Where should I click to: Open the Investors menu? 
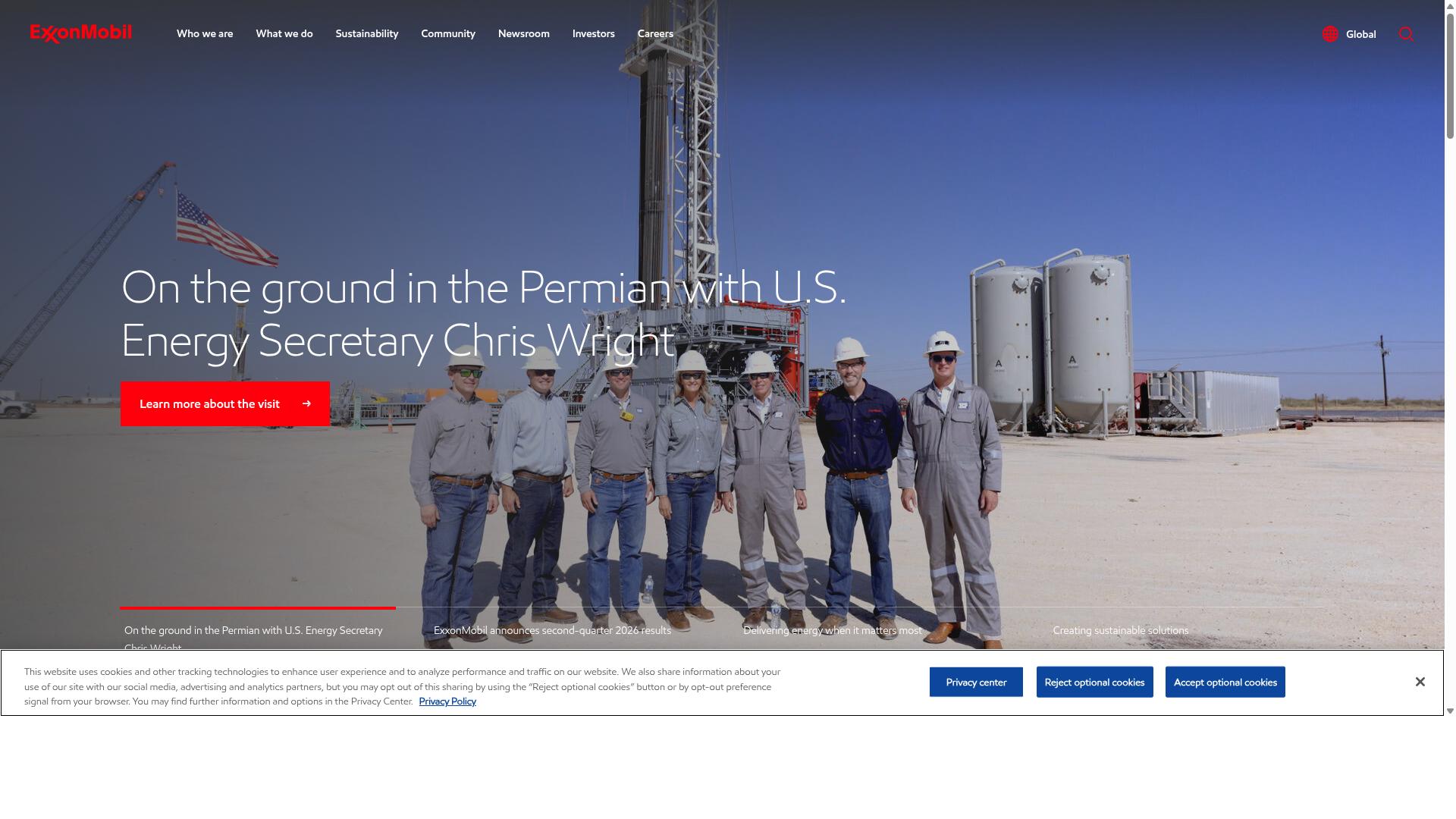(594, 33)
